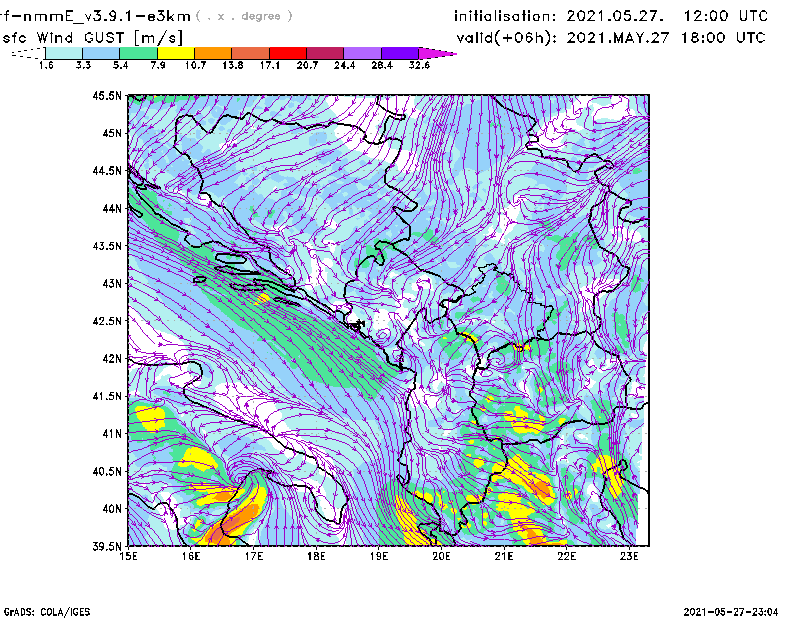Click the '44N' latitude axis label
Screen dimensions: 800x618
[112, 208]
